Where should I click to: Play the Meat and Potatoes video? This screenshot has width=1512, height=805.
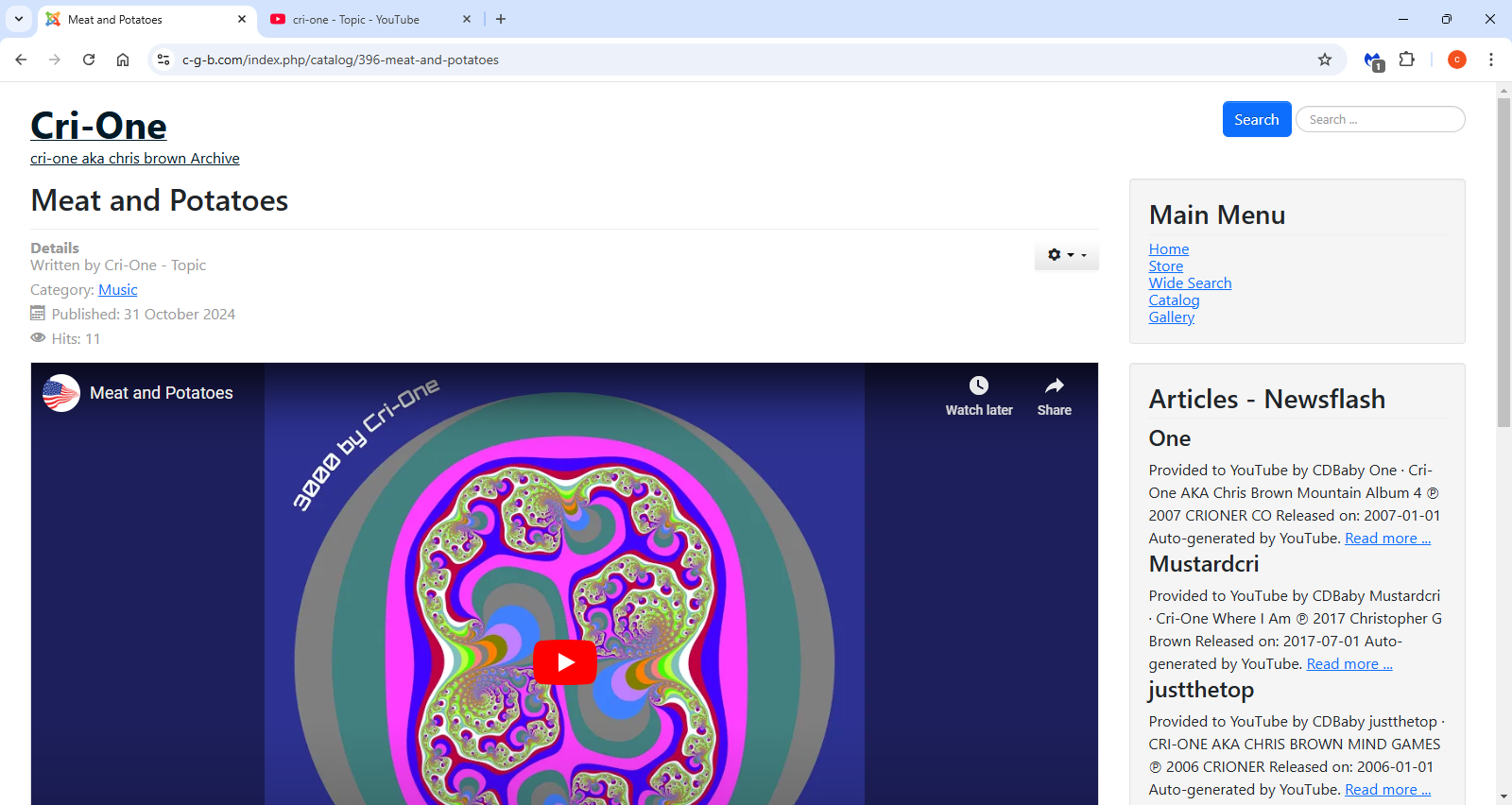click(x=565, y=662)
